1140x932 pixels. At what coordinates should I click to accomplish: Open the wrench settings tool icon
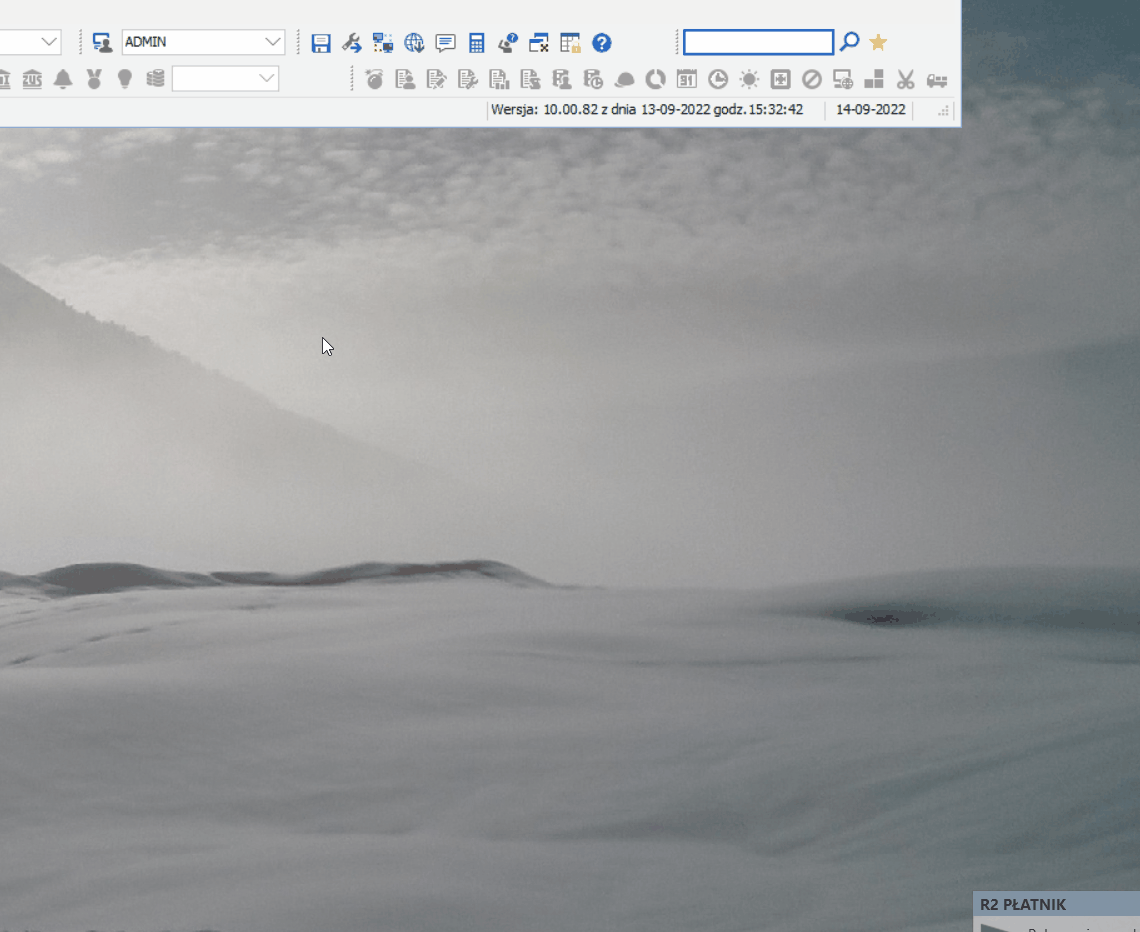click(352, 43)
